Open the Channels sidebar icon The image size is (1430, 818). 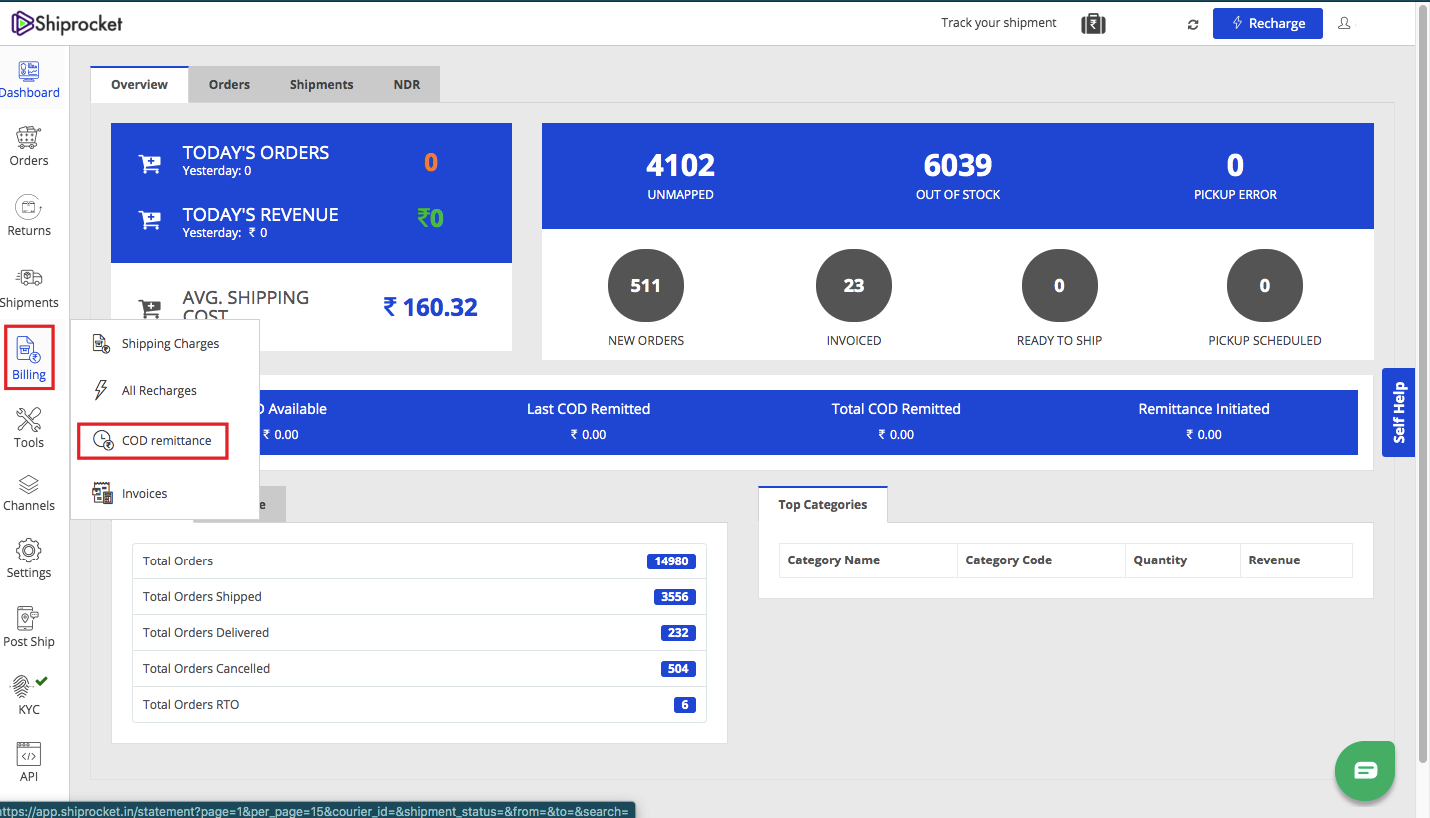tap(29, 493)
